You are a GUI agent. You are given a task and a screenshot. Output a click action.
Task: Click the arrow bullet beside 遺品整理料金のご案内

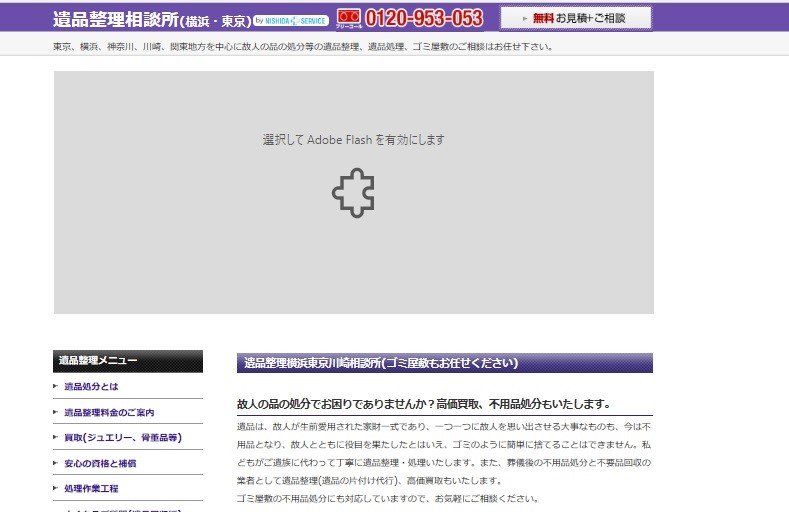tap(56, 412)
